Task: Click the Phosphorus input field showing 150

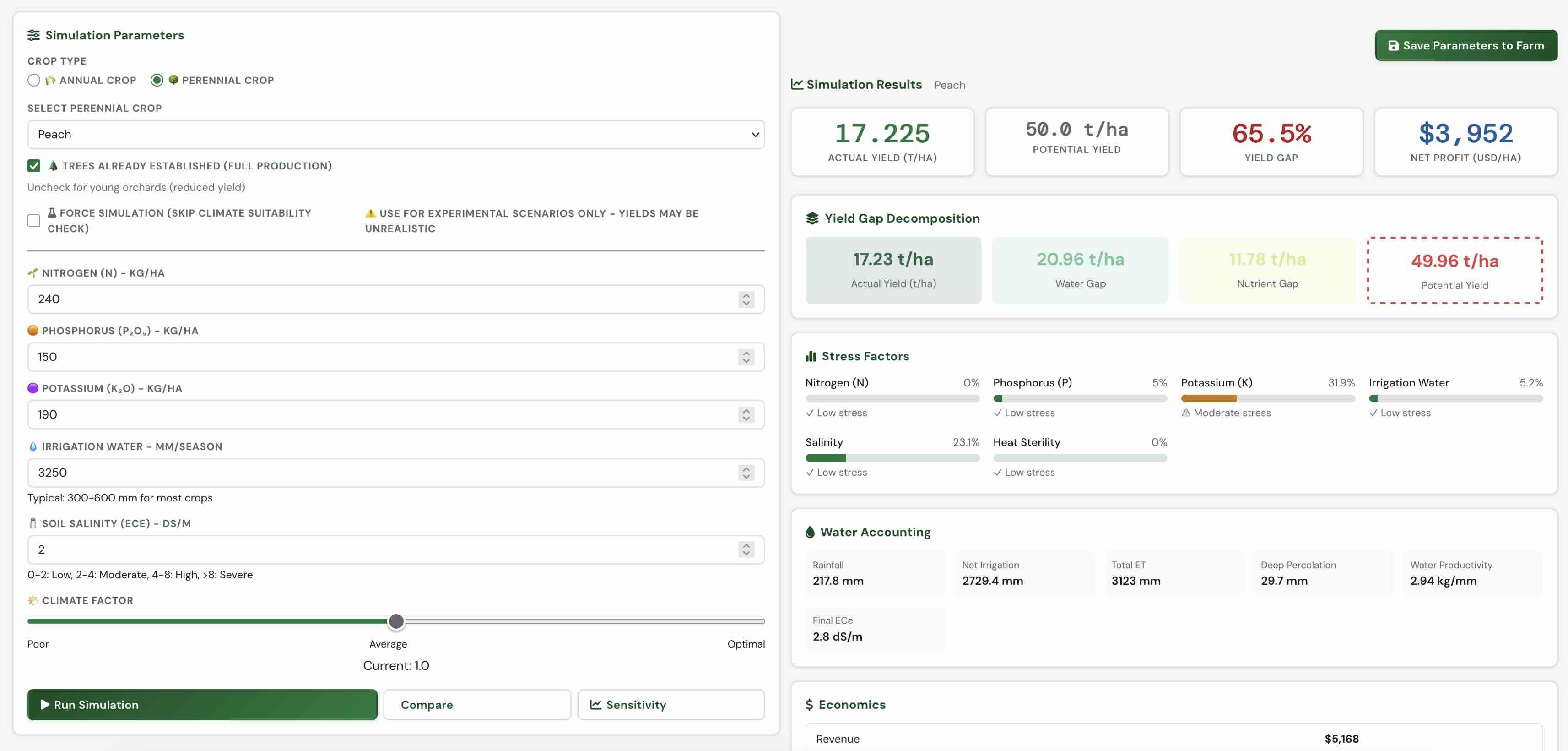Action: [x=396, y=357]
